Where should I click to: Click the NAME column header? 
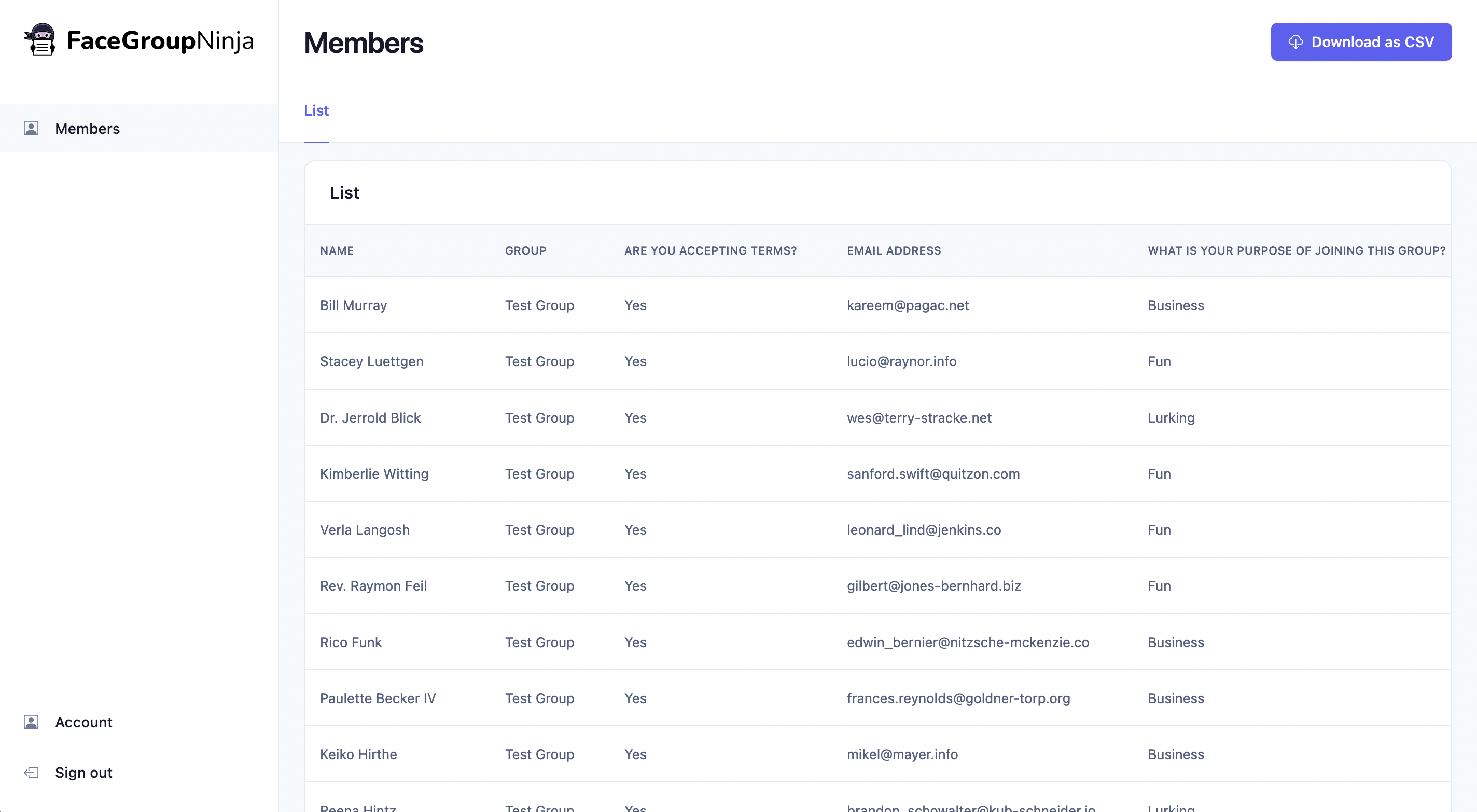(337, 250)
